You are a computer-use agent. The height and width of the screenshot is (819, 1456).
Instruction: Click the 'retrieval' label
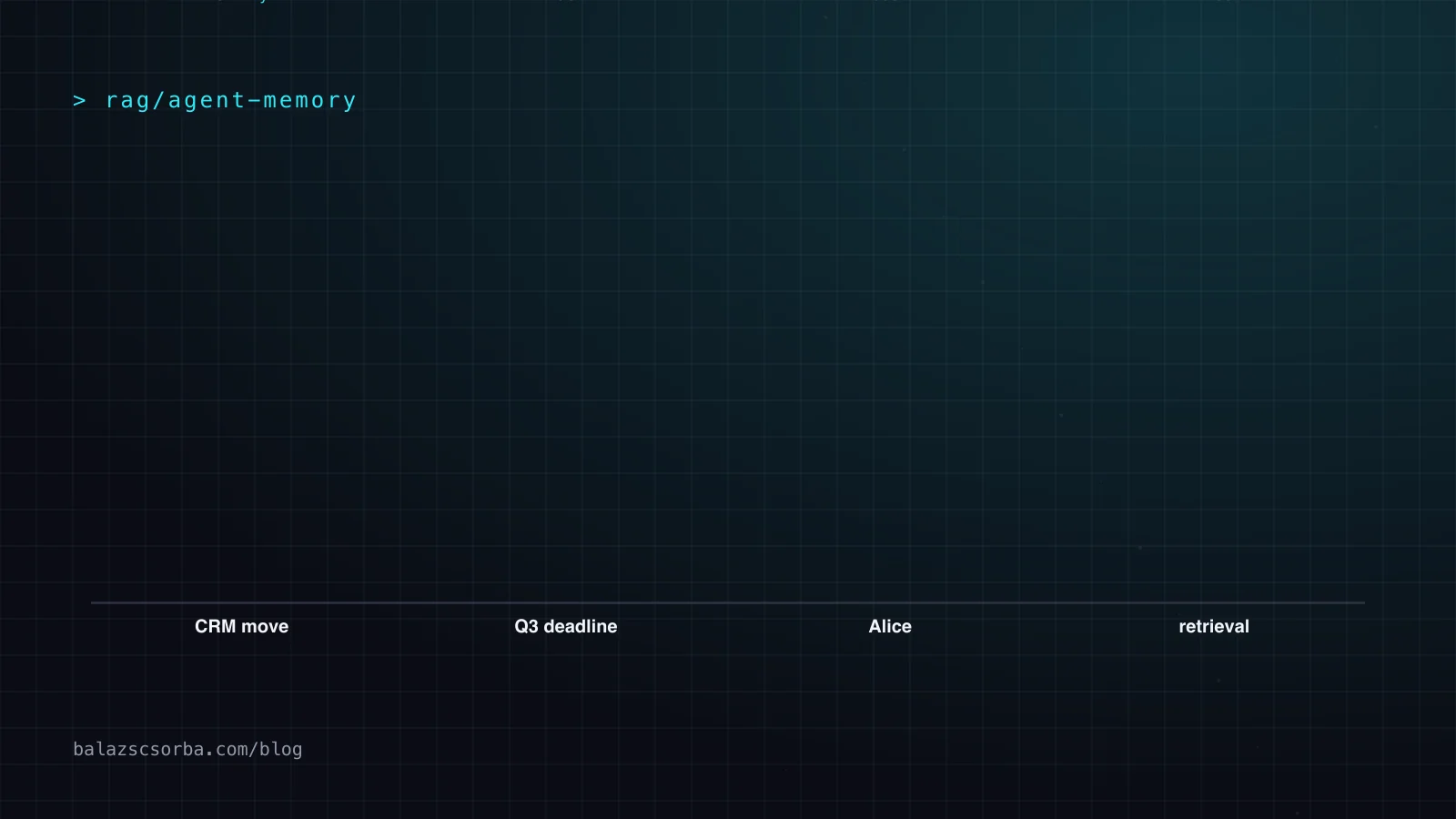[x=1214, y=626]
